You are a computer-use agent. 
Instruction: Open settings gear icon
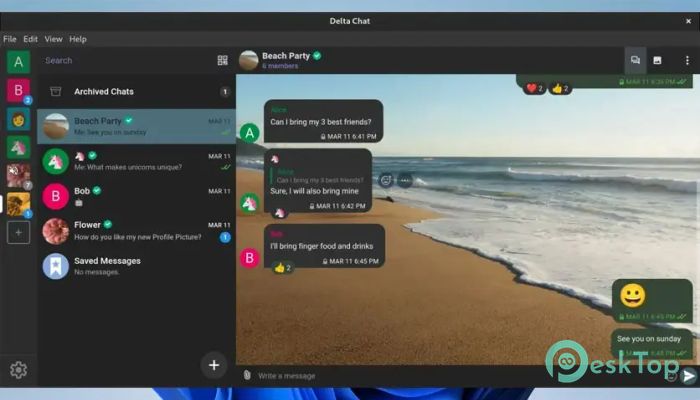(x=18, y=370)
